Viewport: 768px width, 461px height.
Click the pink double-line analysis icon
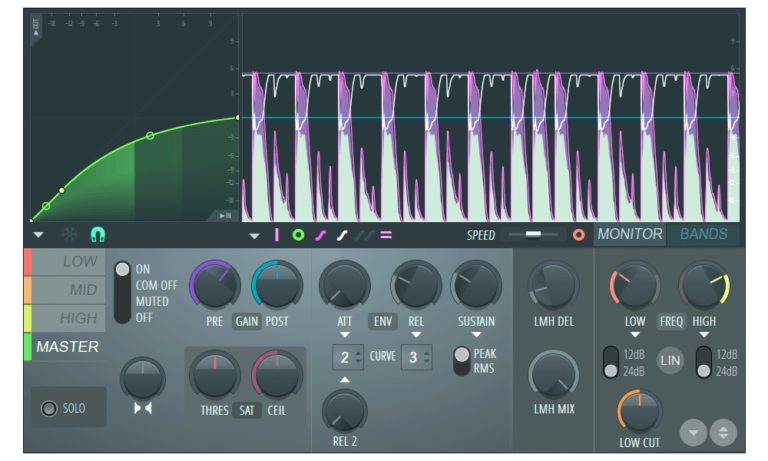point(385,235)
